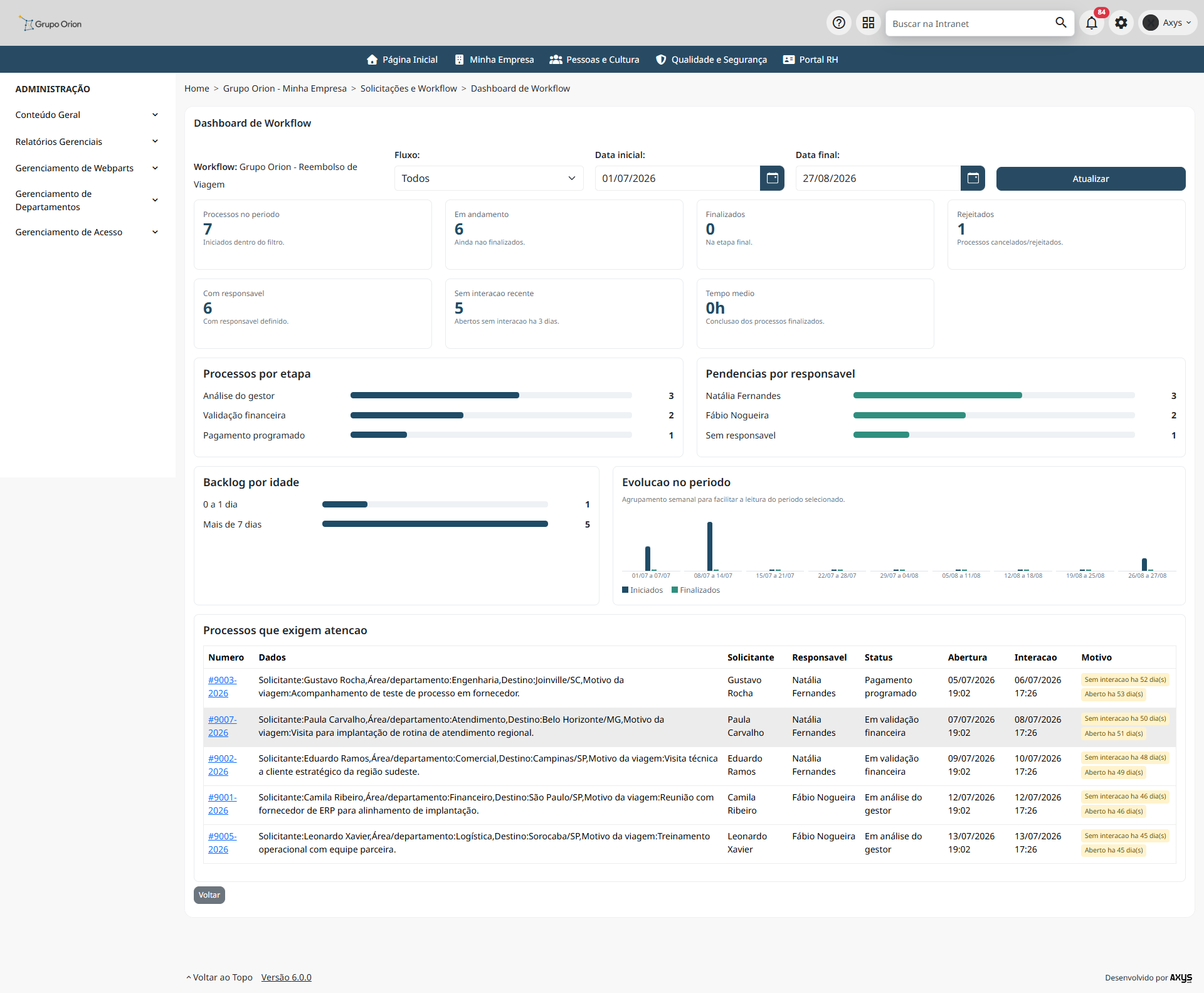
Task: Open the Axys user menu chevron
Action: coord(1188,23)
